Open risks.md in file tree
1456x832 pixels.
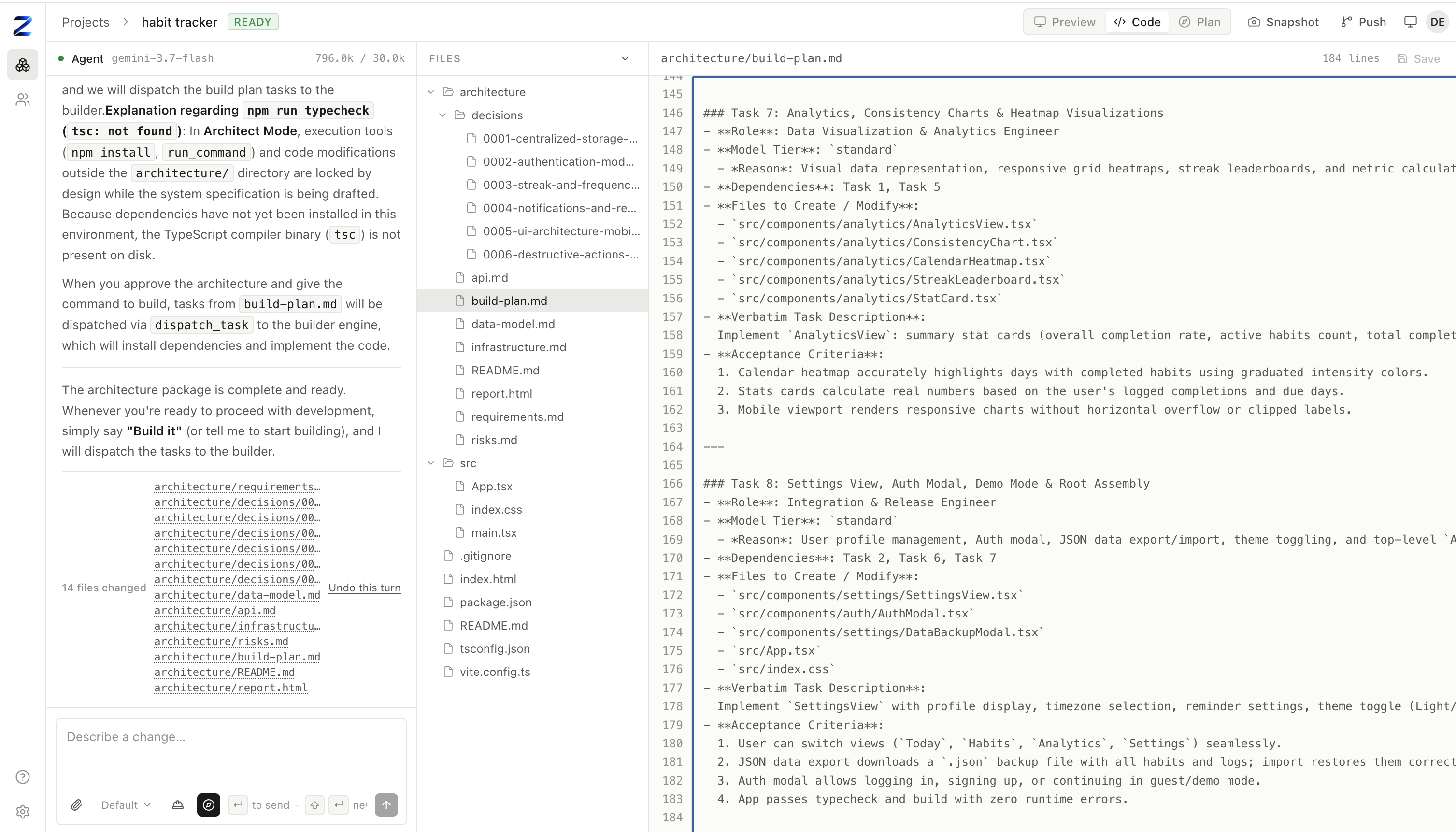[533, 440]
